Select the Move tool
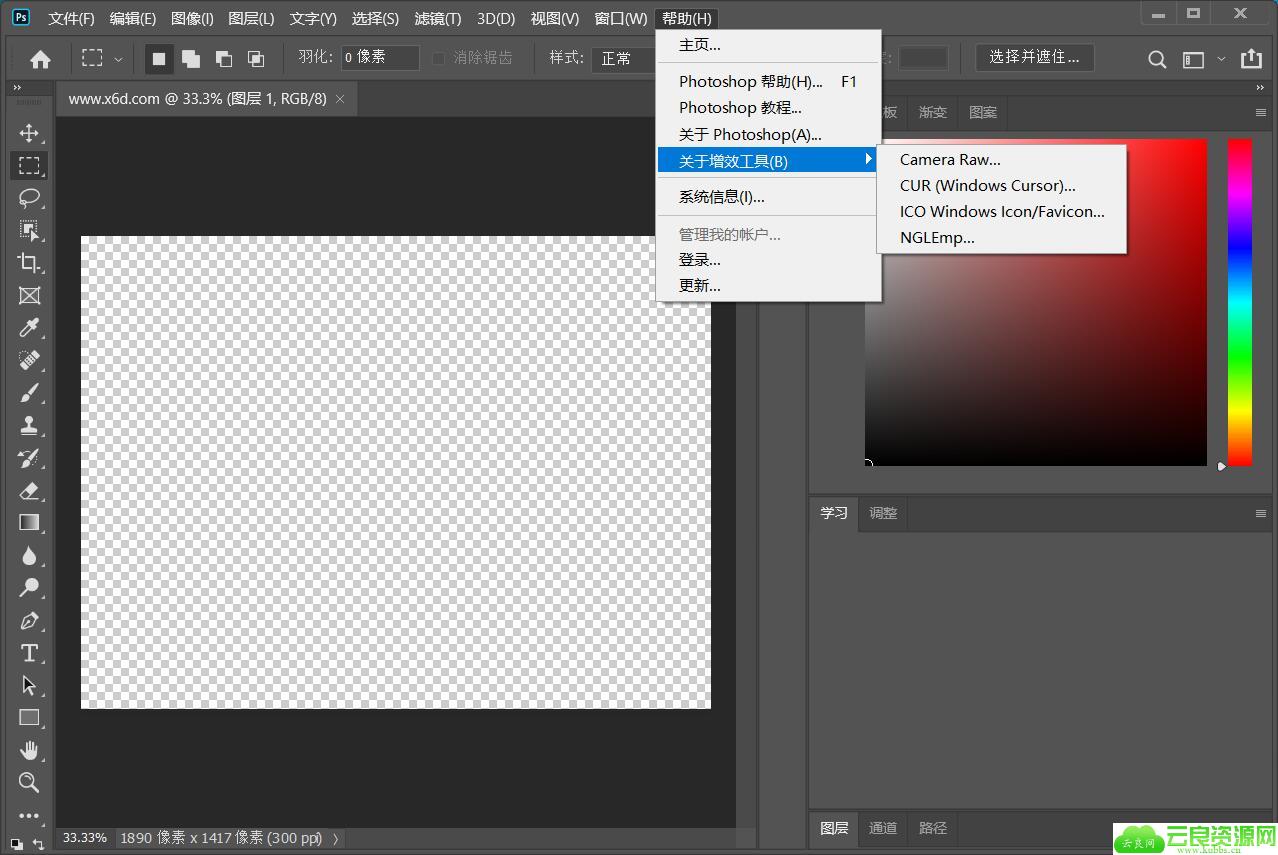This screenshot has height=855, width=1278. click(x=29, y=133)
